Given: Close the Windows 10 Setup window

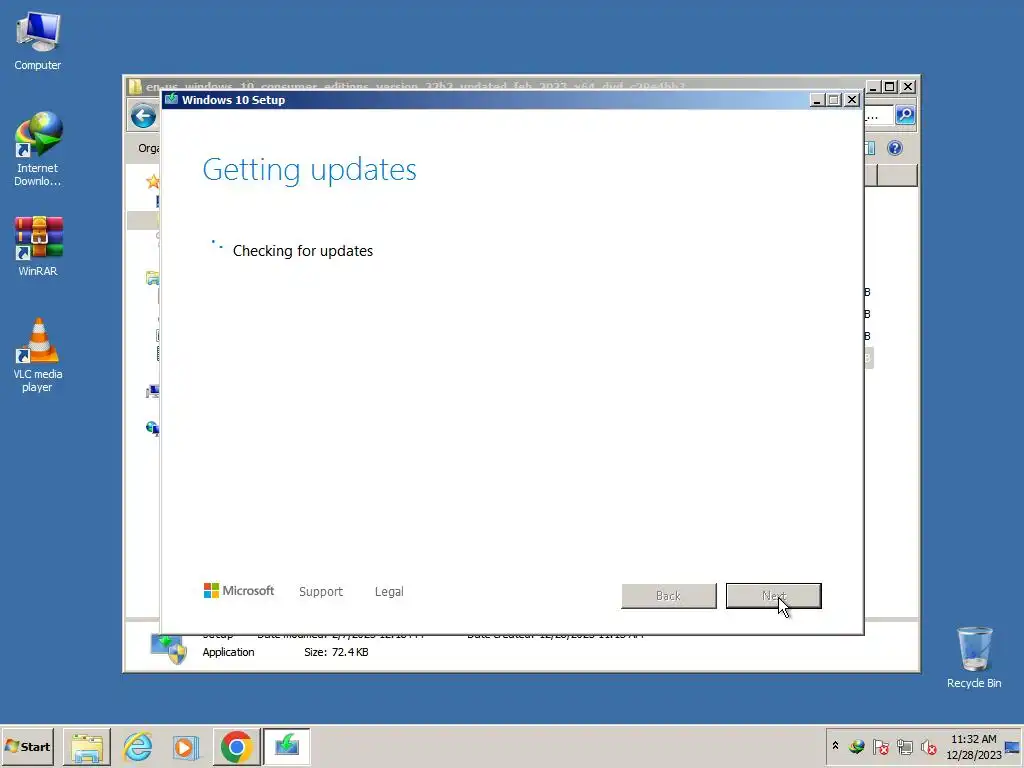Looking at the screenshot, I should pos(852,100).
